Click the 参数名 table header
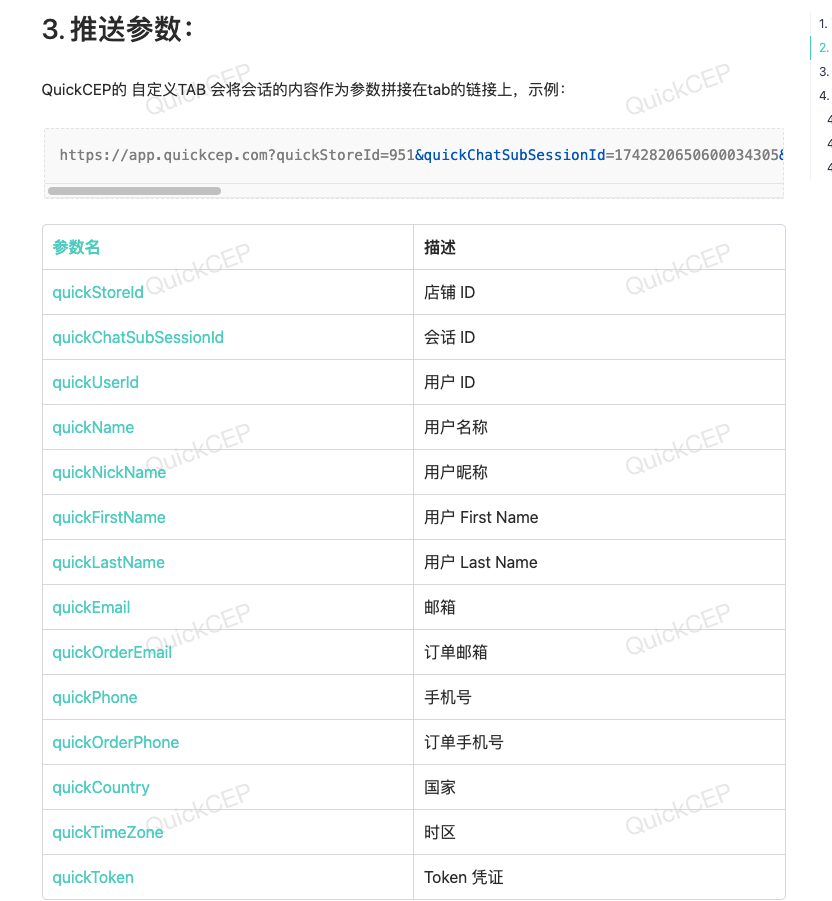The width and height of the screenshot is (832, 901). click(x=76, y=247)
